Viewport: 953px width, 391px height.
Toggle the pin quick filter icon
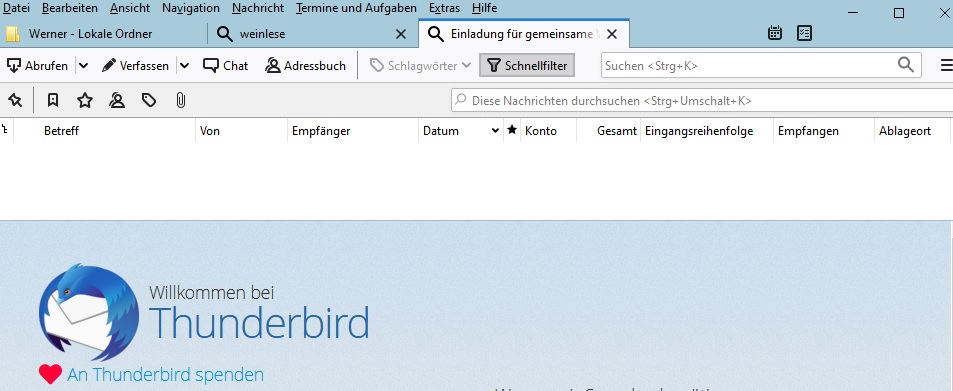pyautogui.click(x=15, y=100)
